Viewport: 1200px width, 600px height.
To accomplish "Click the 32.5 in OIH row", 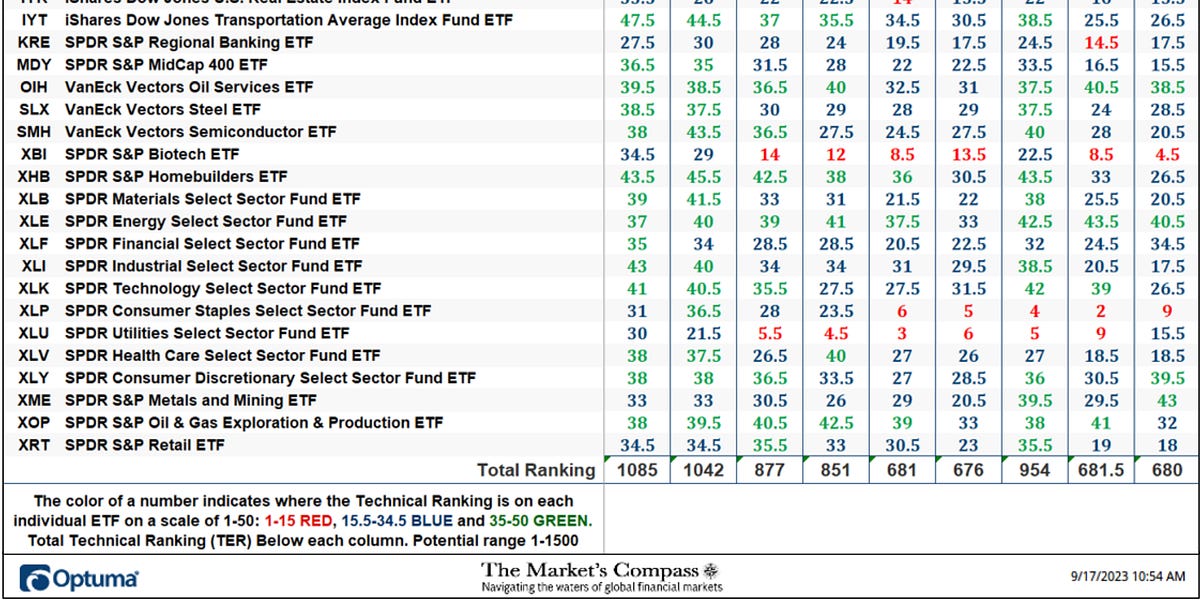I will tap(901, 87).
